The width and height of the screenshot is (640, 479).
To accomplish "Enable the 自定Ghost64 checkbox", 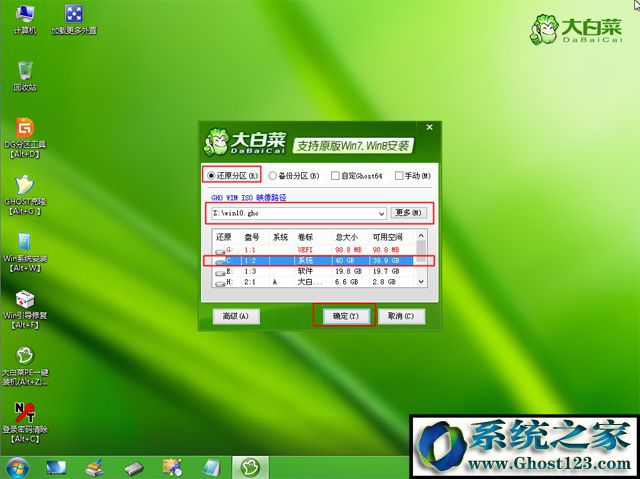I will coord(357,176).
